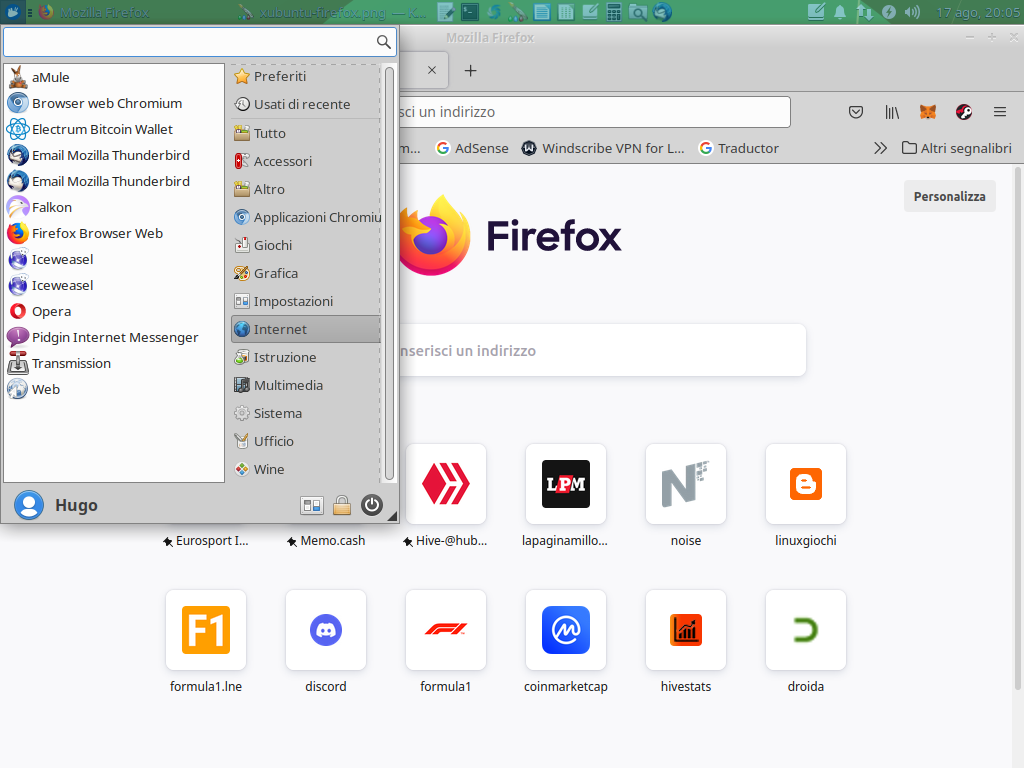Open the Firefox library icon
Image resolution: width=1024 pixels, height=768 pixels.
click(x=891, y=112)
